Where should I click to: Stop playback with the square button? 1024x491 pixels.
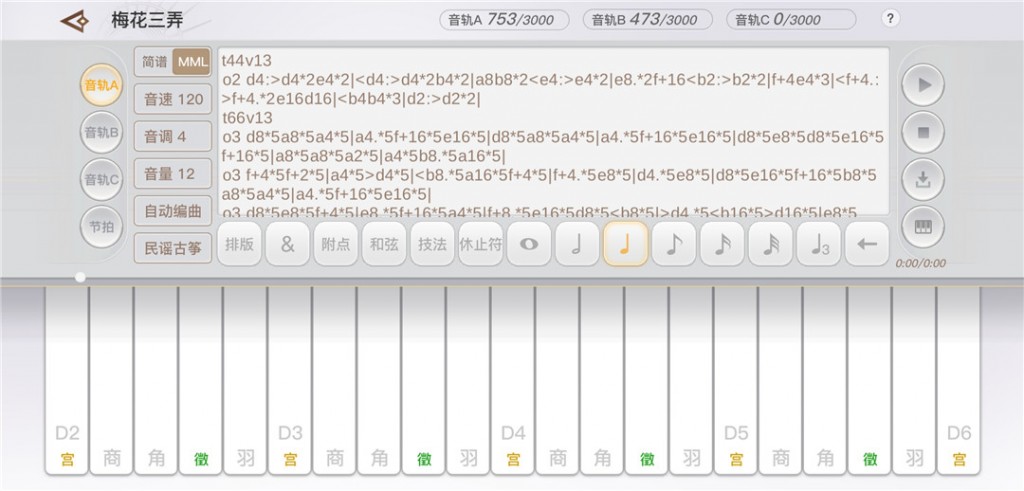point(923,133)
